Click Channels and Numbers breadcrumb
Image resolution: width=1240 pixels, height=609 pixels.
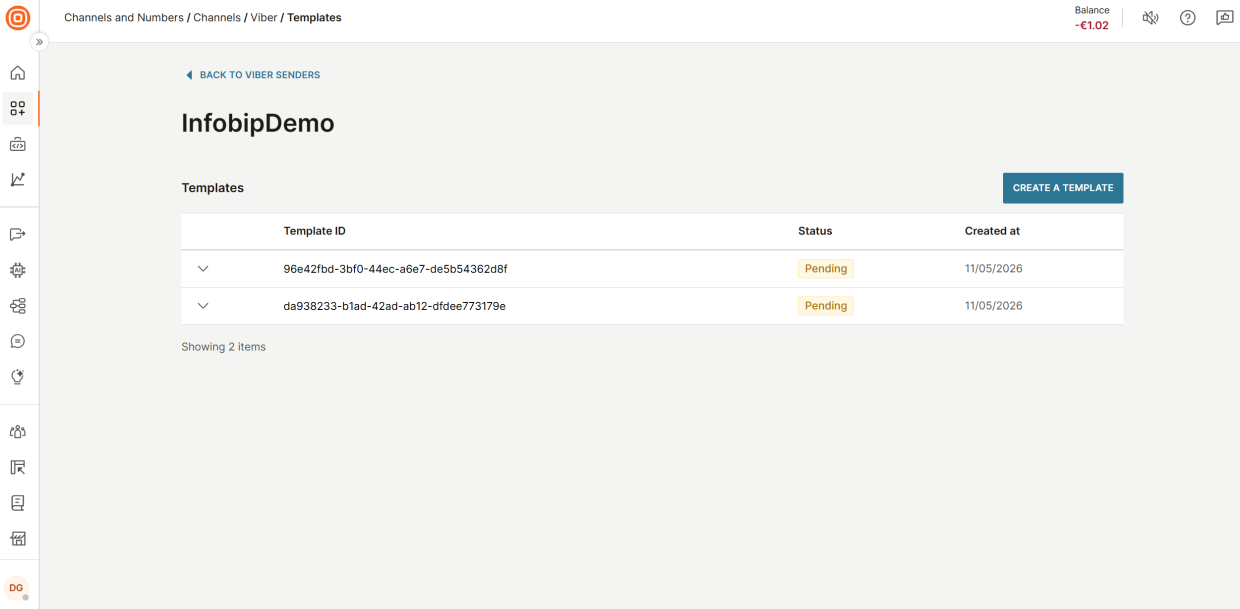(x=124, y=18)
